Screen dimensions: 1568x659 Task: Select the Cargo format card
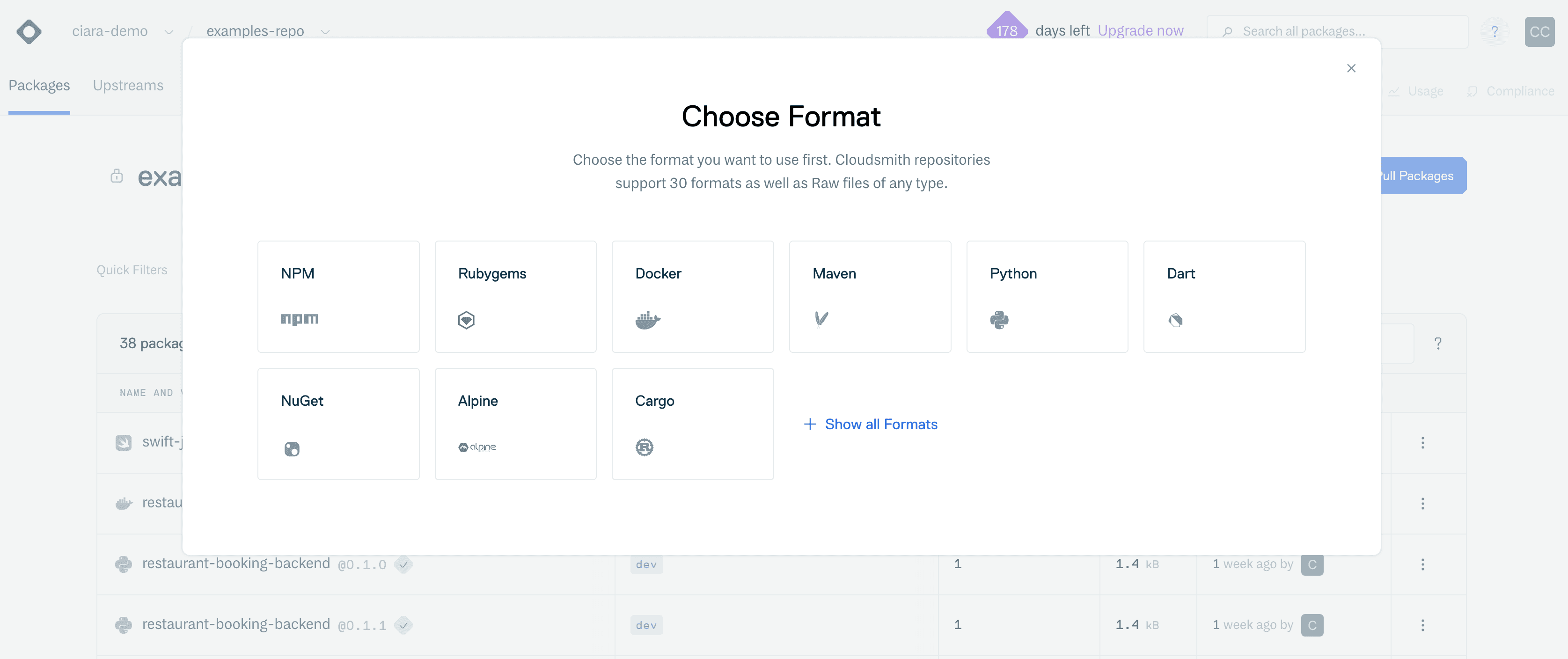(692, 424)
